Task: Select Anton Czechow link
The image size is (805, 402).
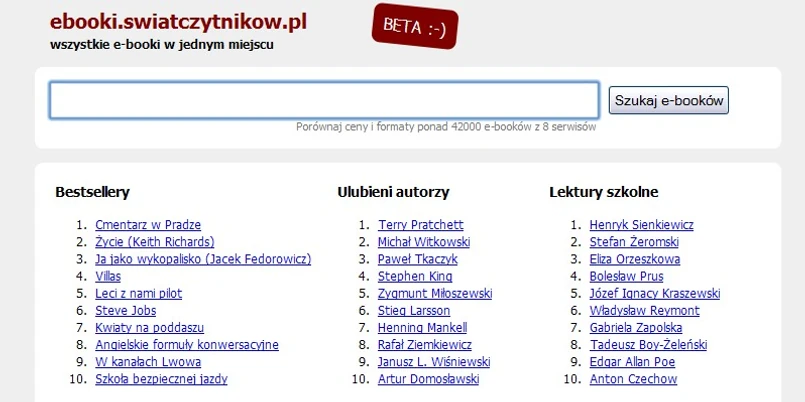Action: (x=633, y=379)
